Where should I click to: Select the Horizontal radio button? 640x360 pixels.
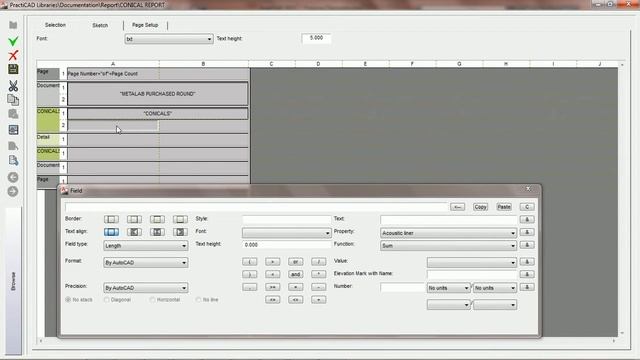(152, 300)
